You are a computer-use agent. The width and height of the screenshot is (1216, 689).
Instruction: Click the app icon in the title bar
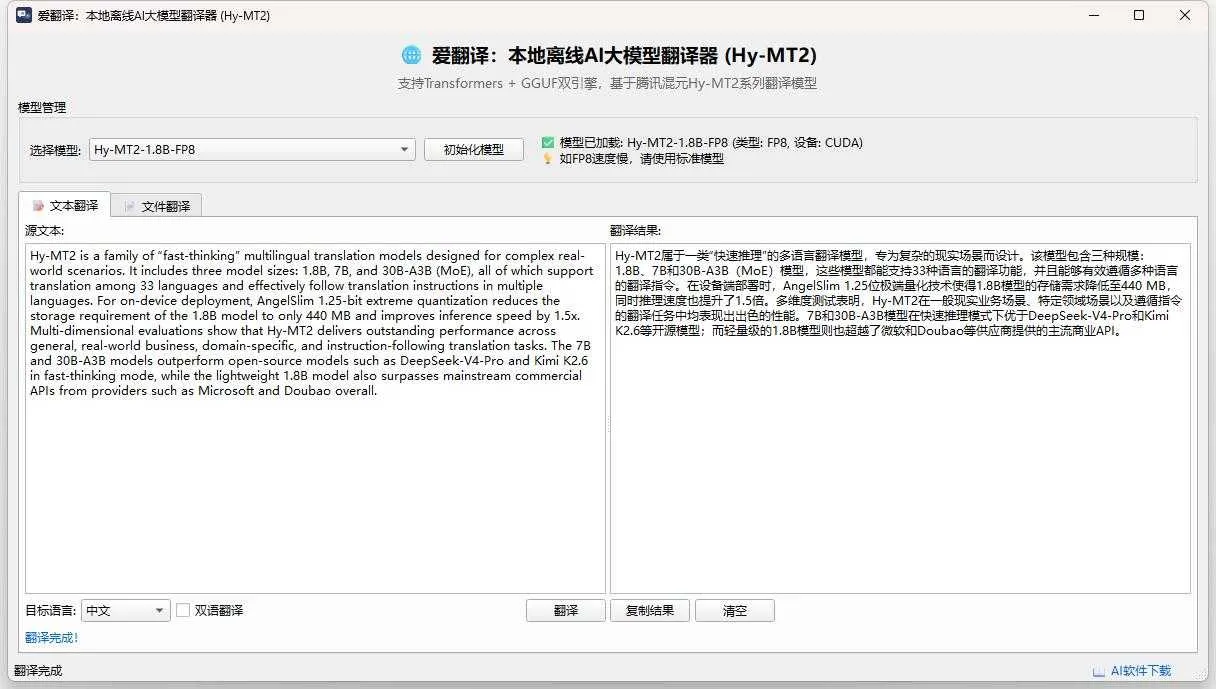coord(23,15)
